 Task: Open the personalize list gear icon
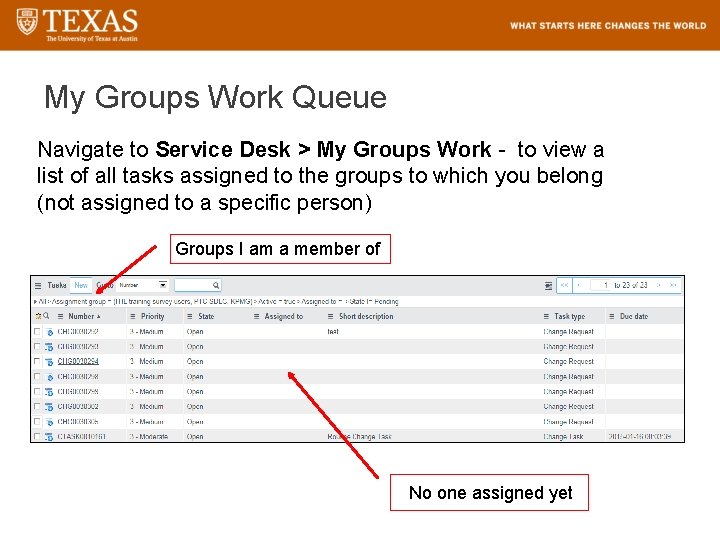tap(39, 316)
